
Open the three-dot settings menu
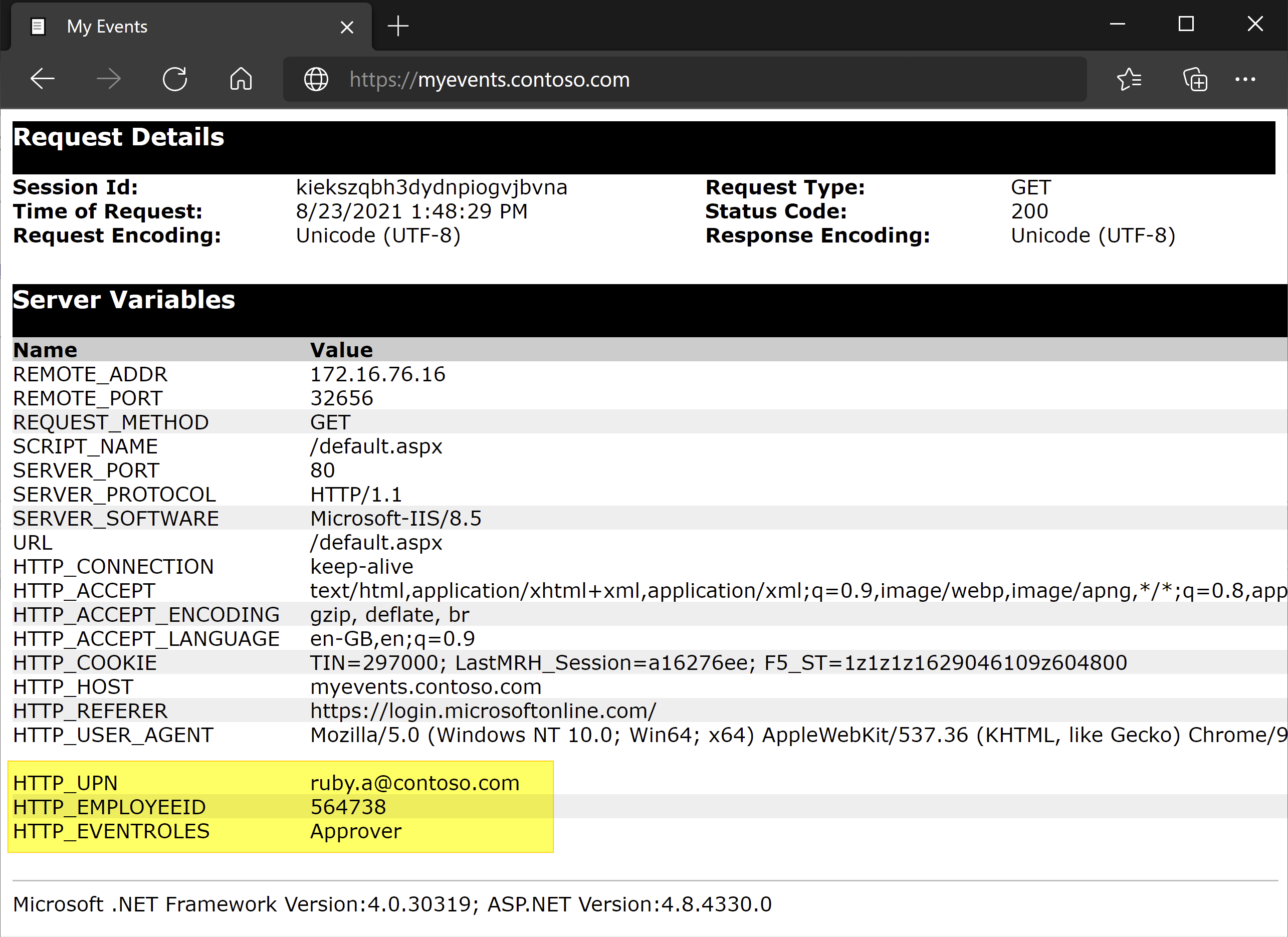pos(1245,79)
